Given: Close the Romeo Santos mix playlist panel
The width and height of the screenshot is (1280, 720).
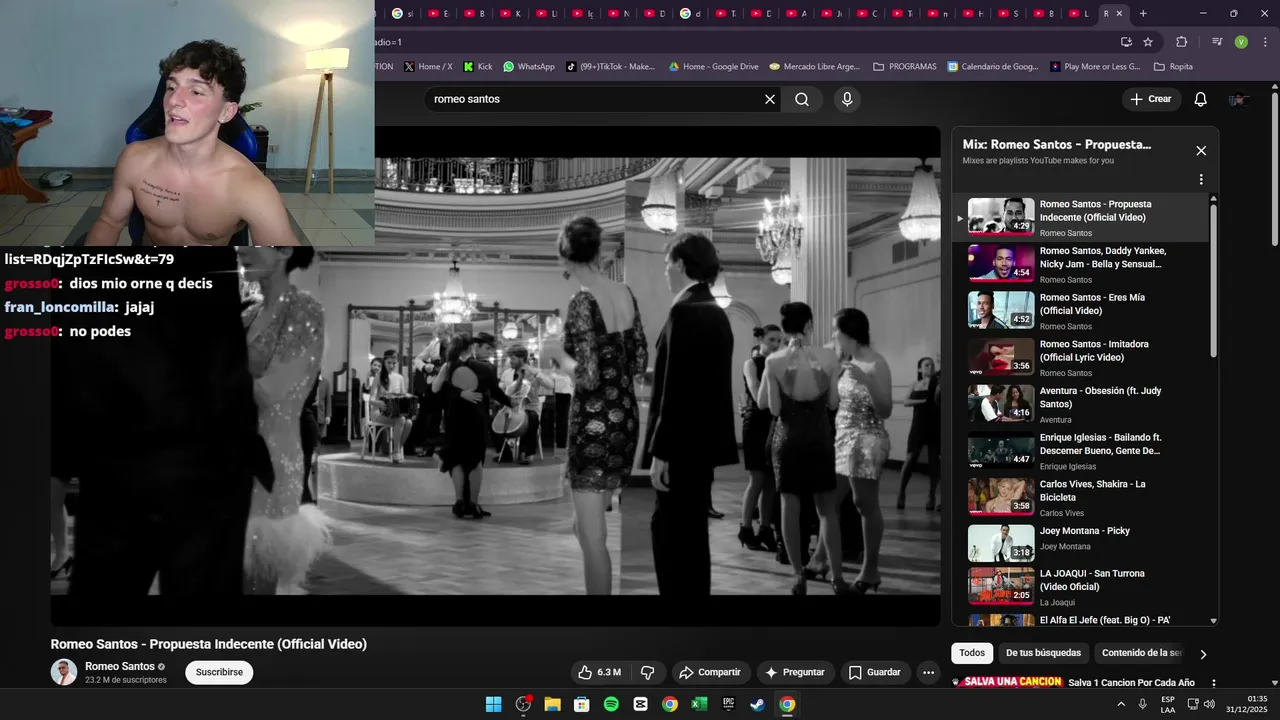Looking at the screenshot, I should 1201,151.
